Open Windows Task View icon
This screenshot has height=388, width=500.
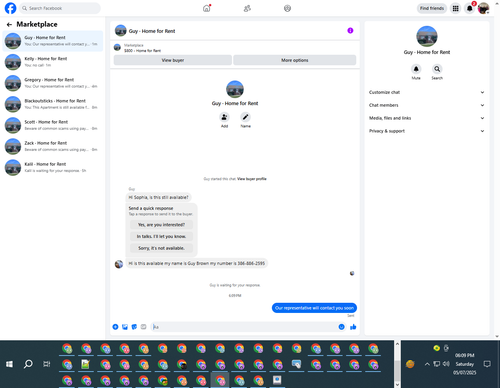tap(47, 364)
